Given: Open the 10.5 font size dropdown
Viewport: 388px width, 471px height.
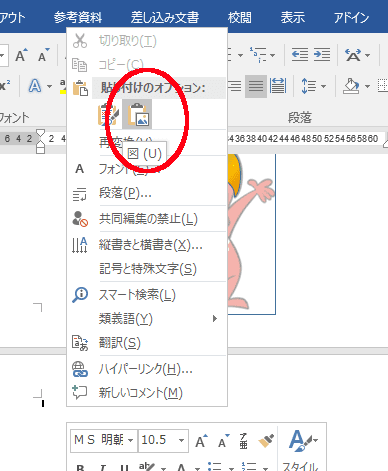Looking at the screenshot, I should (181, 440).
